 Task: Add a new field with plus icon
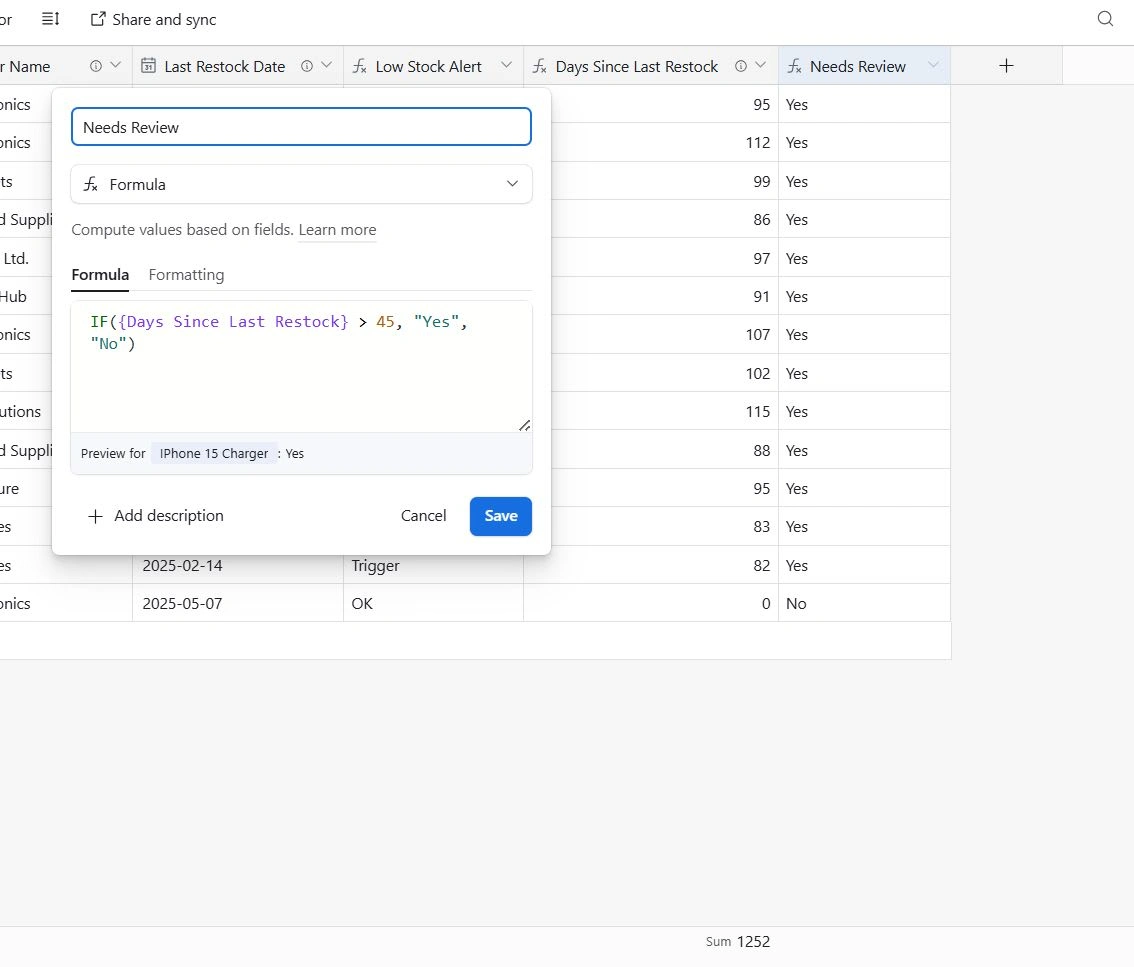click(x=1006, y=66)
